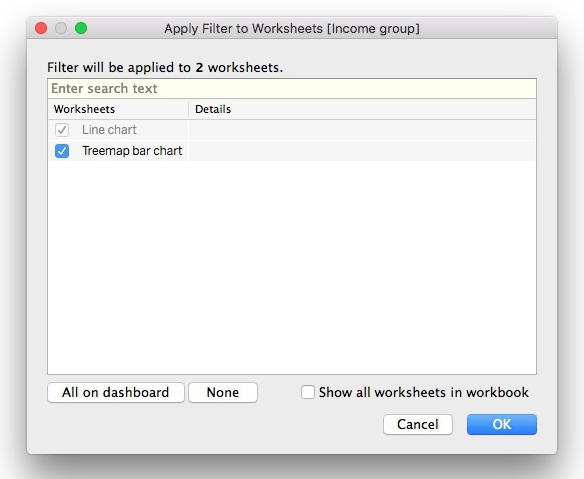
Task: Focus the Enter search text field
Action: (x=292, y=89)
